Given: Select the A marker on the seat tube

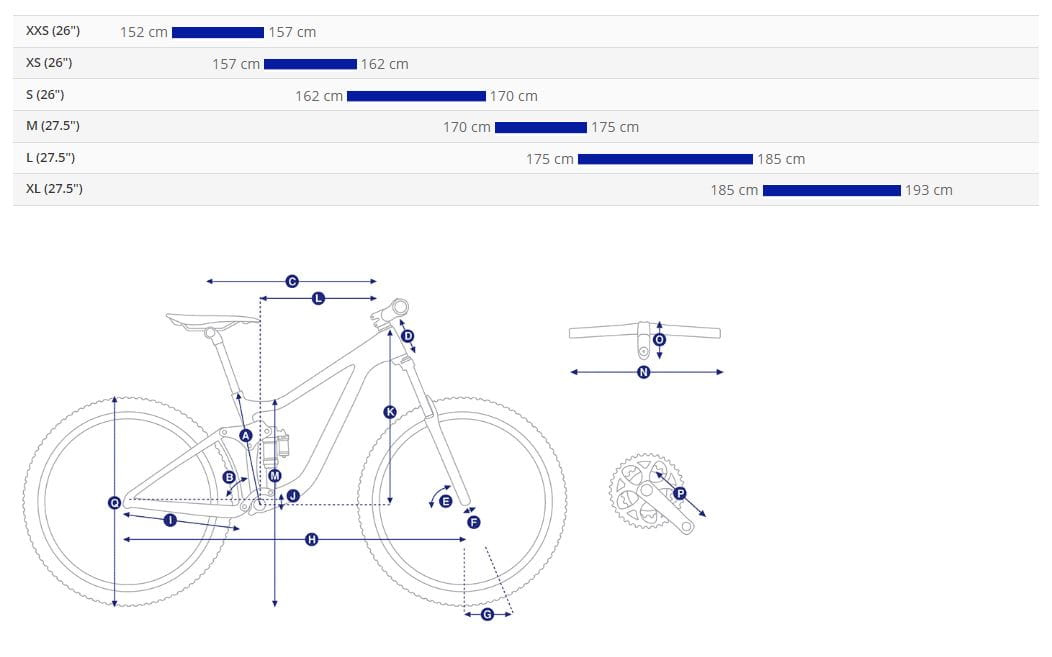Looking at the screenshot, I should click(246, 435).
